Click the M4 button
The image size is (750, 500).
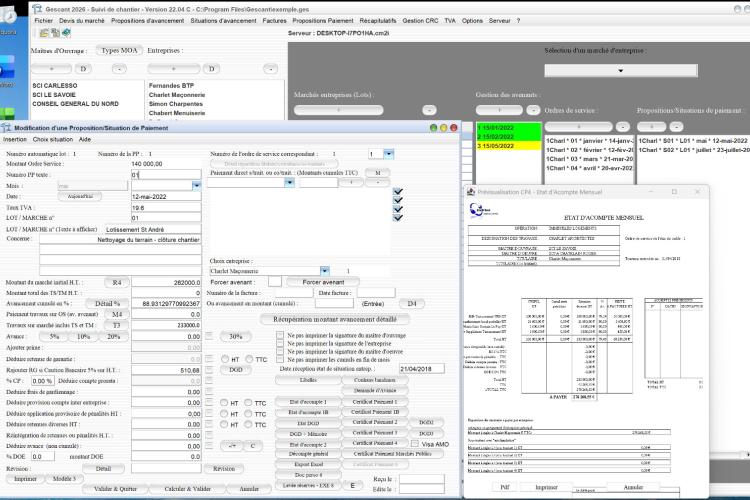point(117,314)
